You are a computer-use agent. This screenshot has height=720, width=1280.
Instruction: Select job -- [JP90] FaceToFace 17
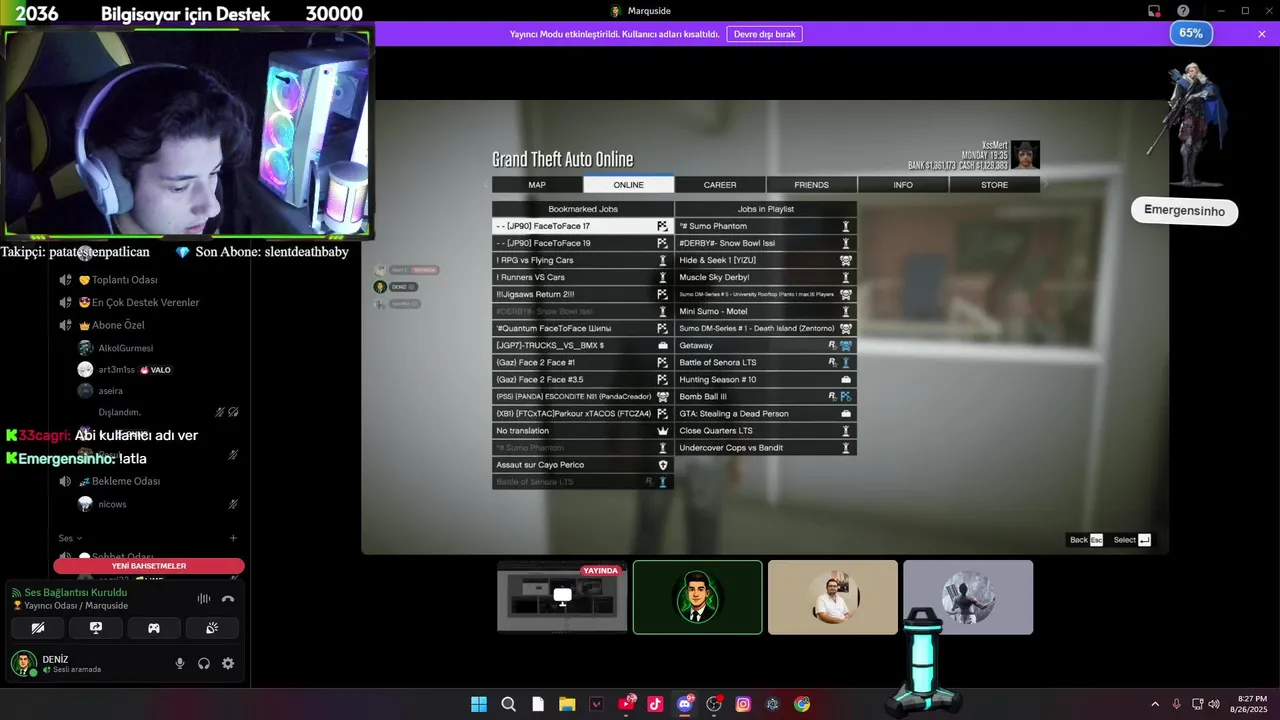[x=582, y=226]
